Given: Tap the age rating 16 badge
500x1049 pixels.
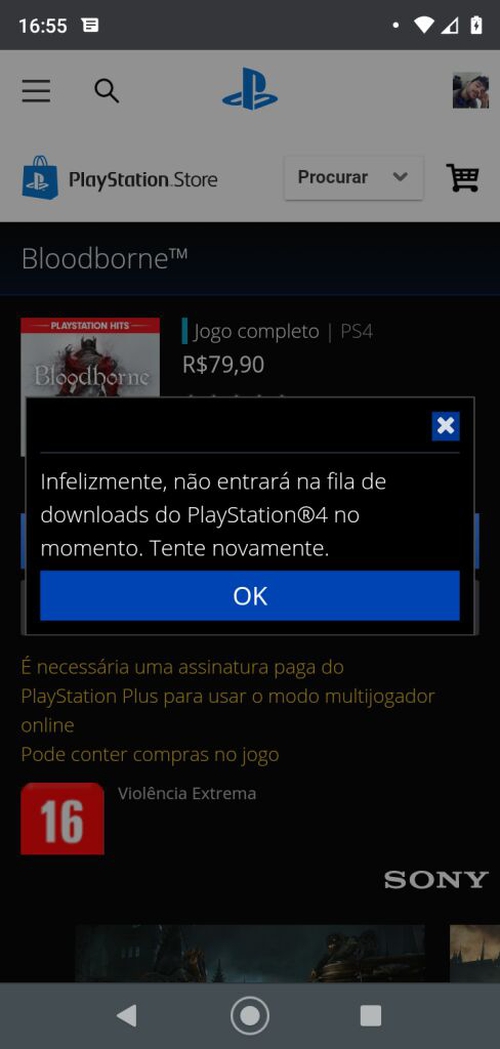Looking at the screenshot, I should (62, 818).
